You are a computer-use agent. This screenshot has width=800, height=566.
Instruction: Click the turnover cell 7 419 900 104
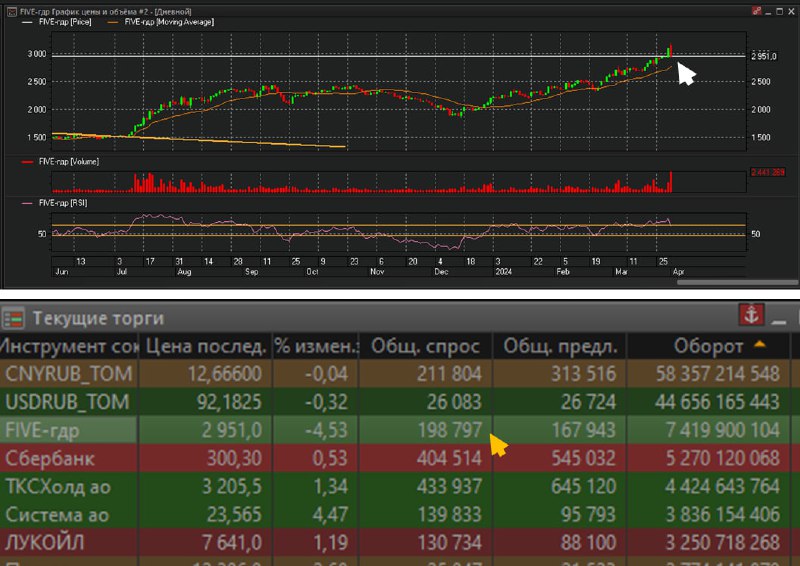click(x=709, y=430)
